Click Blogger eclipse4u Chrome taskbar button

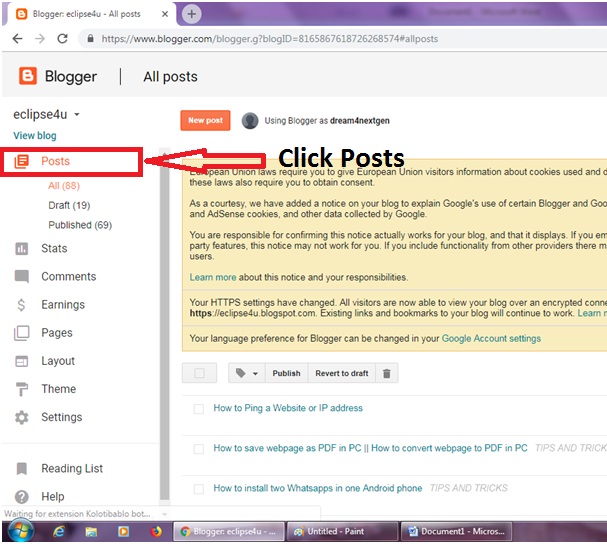tap(228, 532)
